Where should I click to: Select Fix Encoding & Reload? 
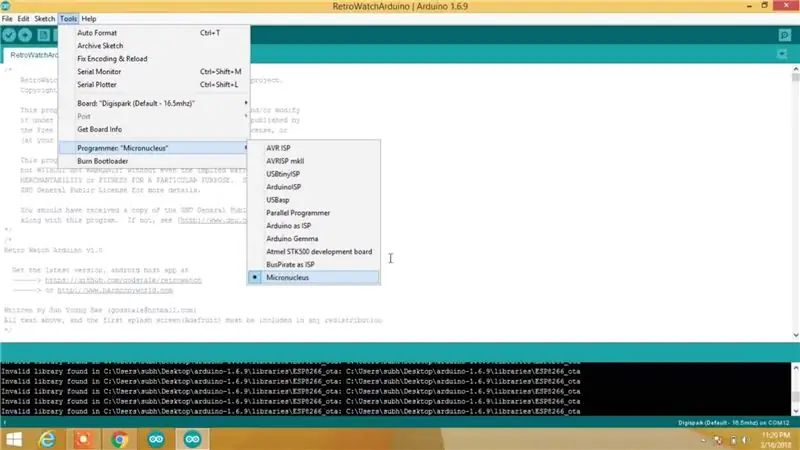tap(154, 59)
